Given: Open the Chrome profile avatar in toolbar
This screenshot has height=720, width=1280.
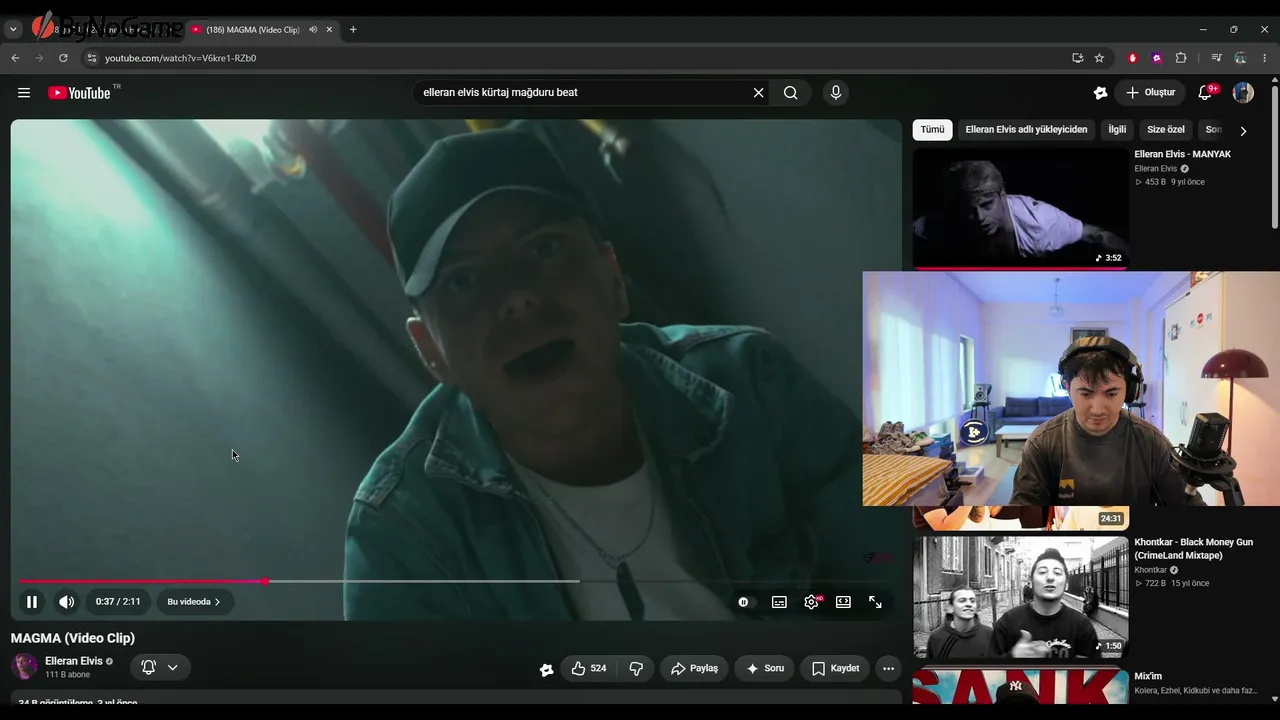Looking at the screenshot, I should pos(1240,58).
